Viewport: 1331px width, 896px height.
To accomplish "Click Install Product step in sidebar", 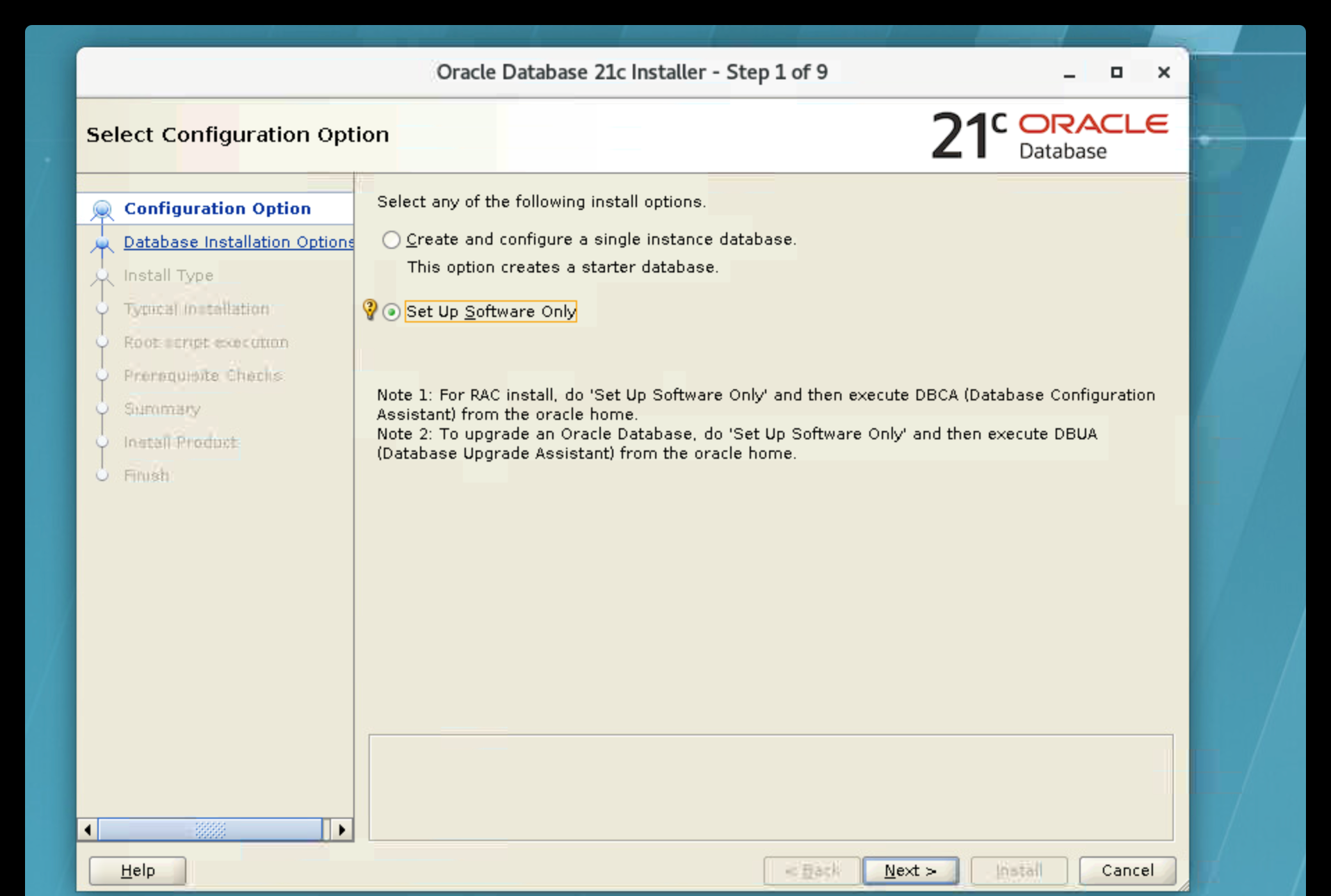I will pyautogui.click(x=181, y=442).
